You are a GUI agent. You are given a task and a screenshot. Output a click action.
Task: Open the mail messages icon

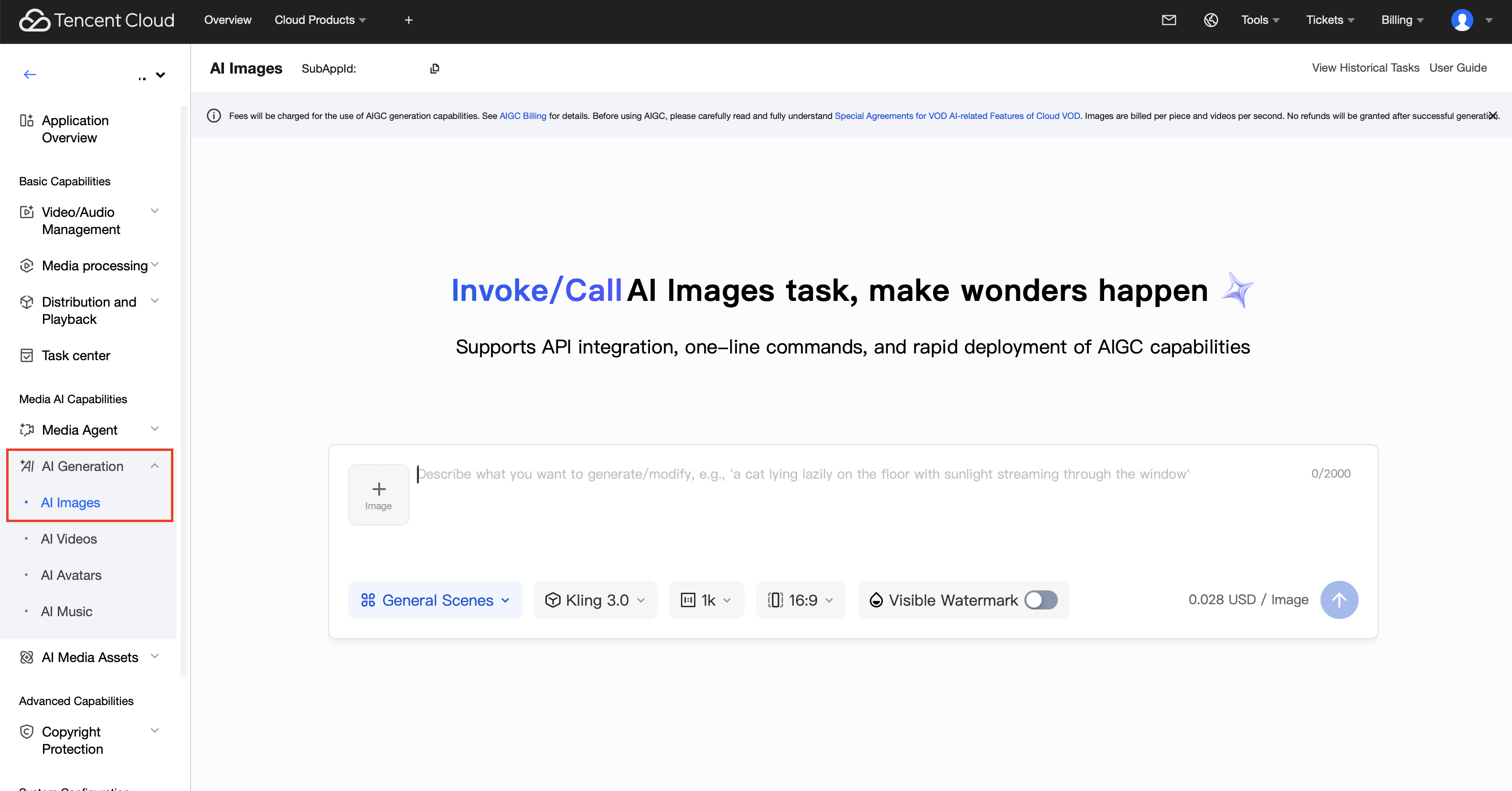[x=1169, y=20]
